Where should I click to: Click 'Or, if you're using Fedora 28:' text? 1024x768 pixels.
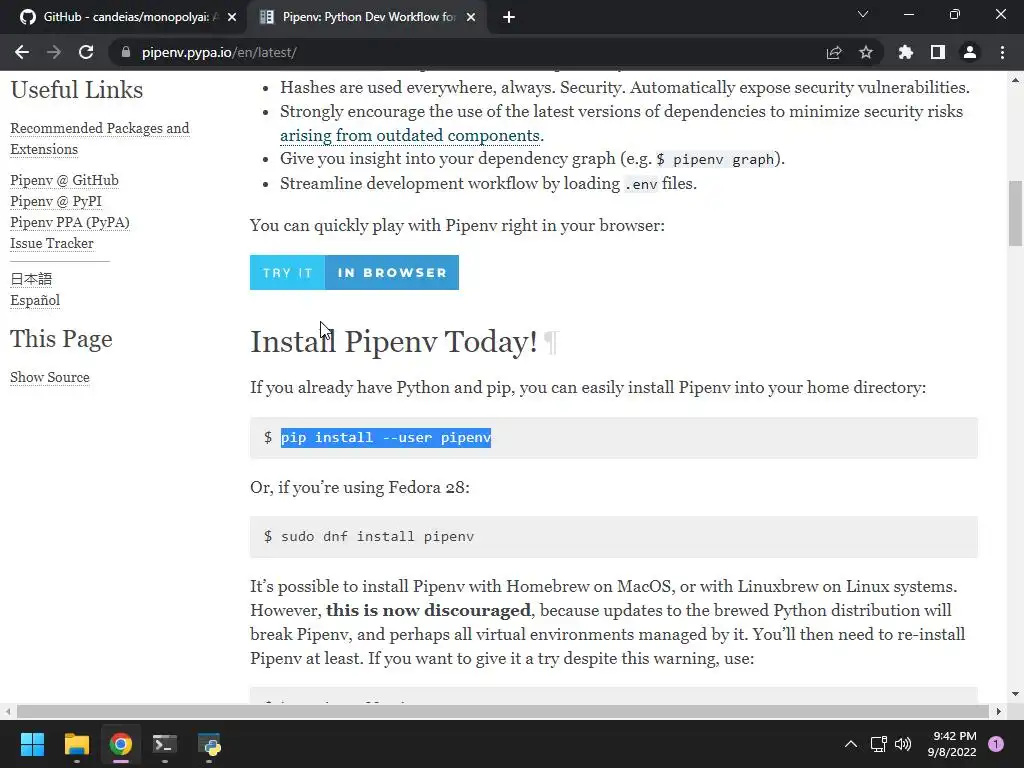359,487
